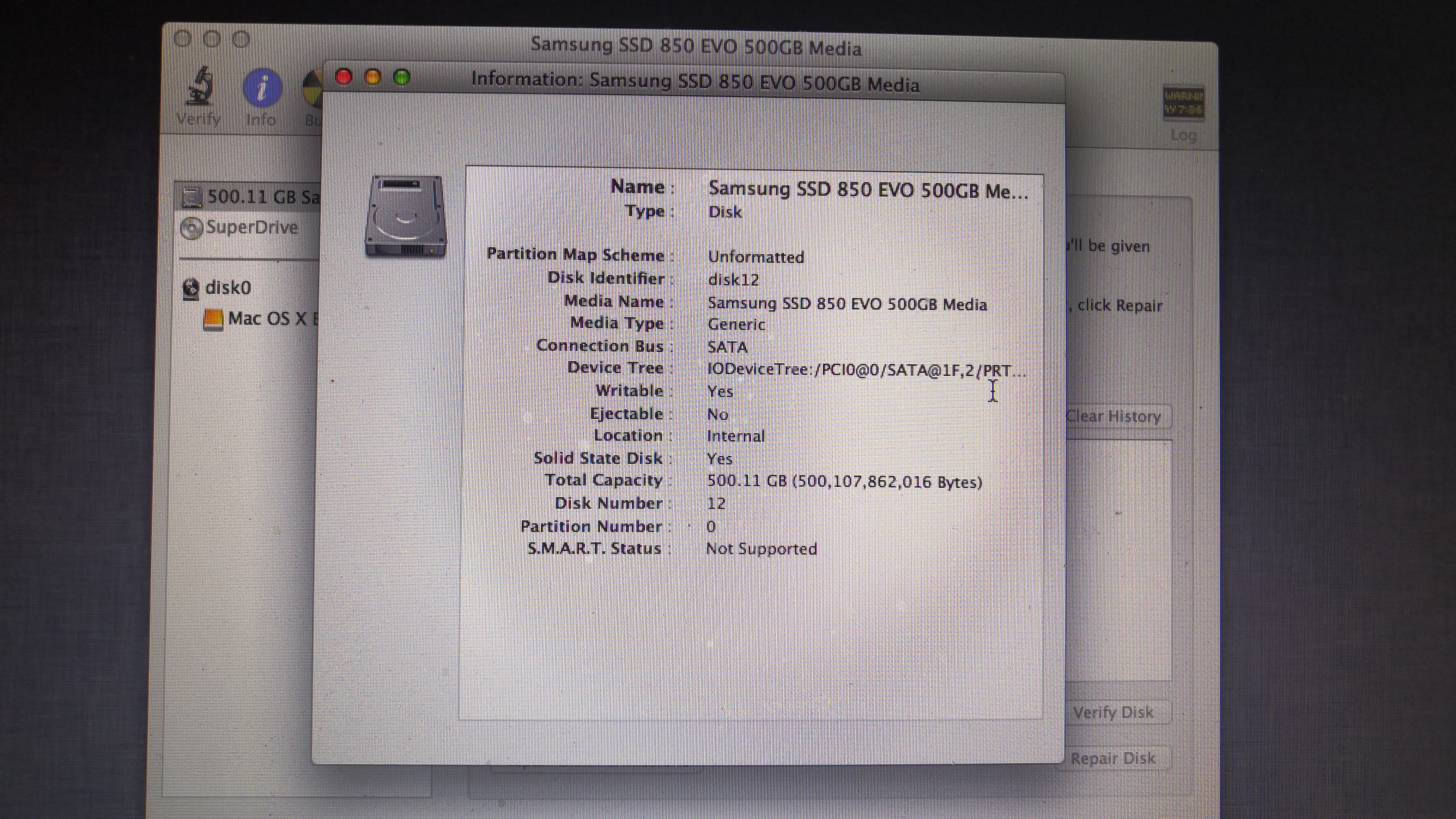The height and width of the screenshot is (819, 1456).
Task: Minimize the Information window with yellow button
Action: [x=373, y=77]
